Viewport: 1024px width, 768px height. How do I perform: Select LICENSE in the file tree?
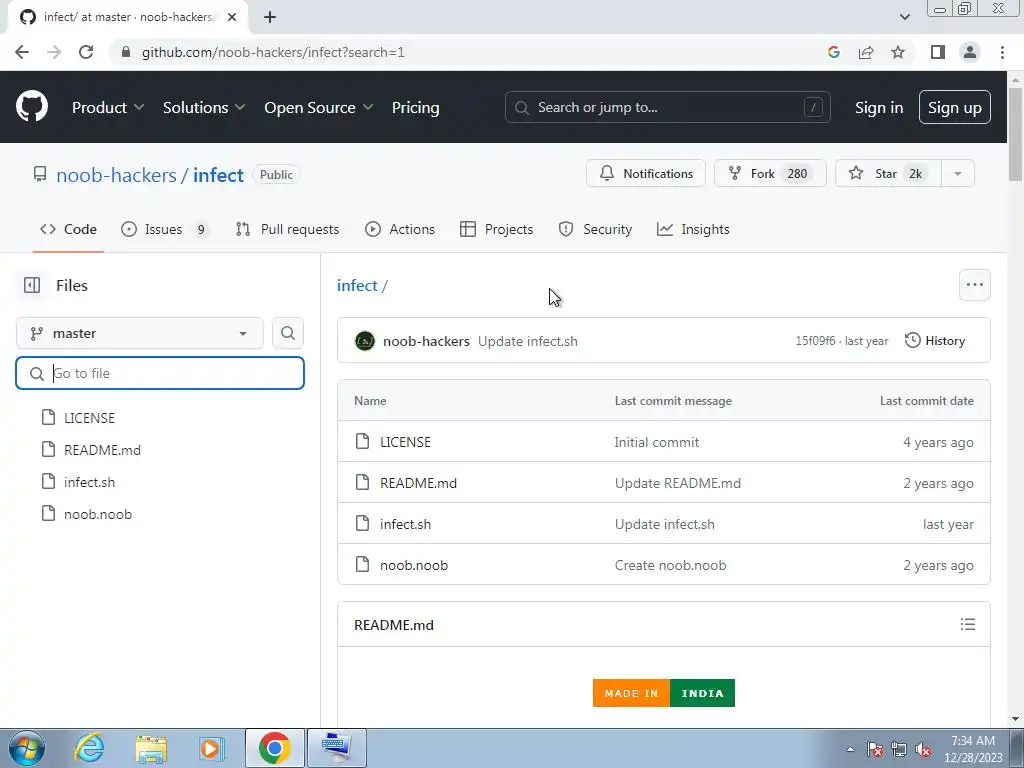click(x=89, y=418)
